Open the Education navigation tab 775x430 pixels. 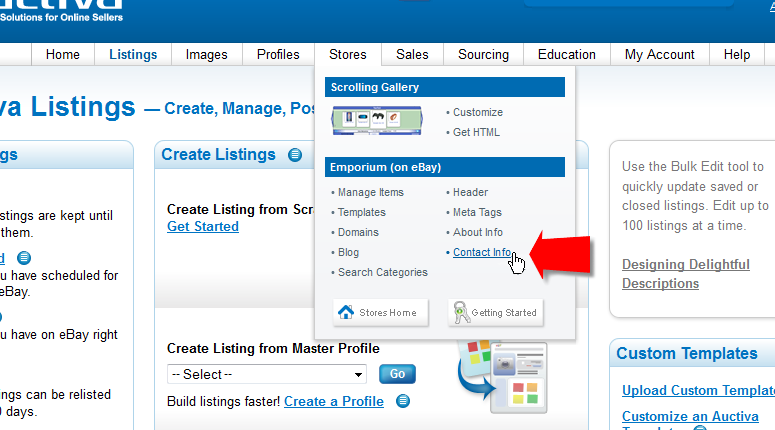(x=567, y=54)
